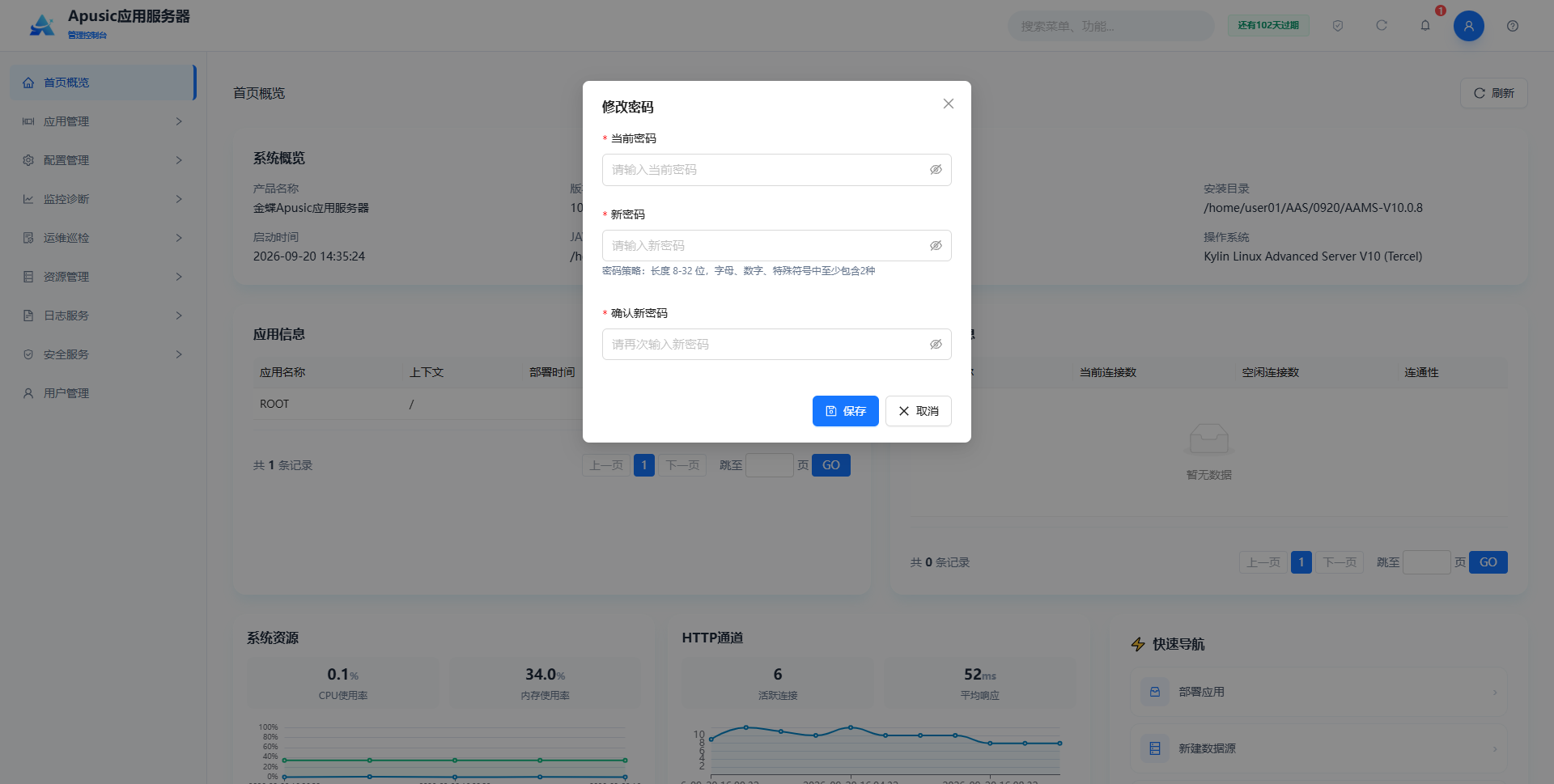Image resolution: width=1554 pixels, height=784 pixels.
Task: Toggle visibility of new password field
Action: click(x=936, y=246)
